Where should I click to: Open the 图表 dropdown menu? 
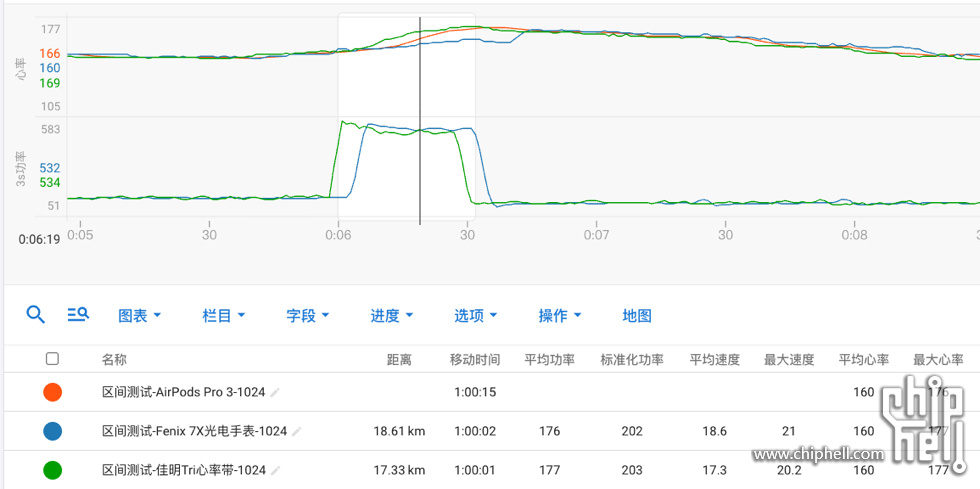(x=139, y=316)
